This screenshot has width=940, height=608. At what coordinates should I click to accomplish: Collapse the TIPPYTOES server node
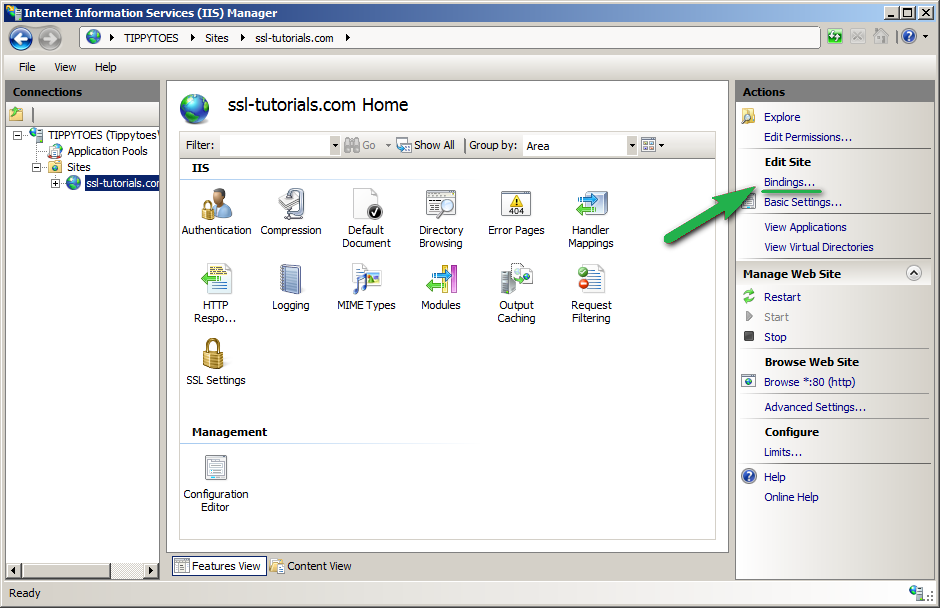click(x=17, y=136)
